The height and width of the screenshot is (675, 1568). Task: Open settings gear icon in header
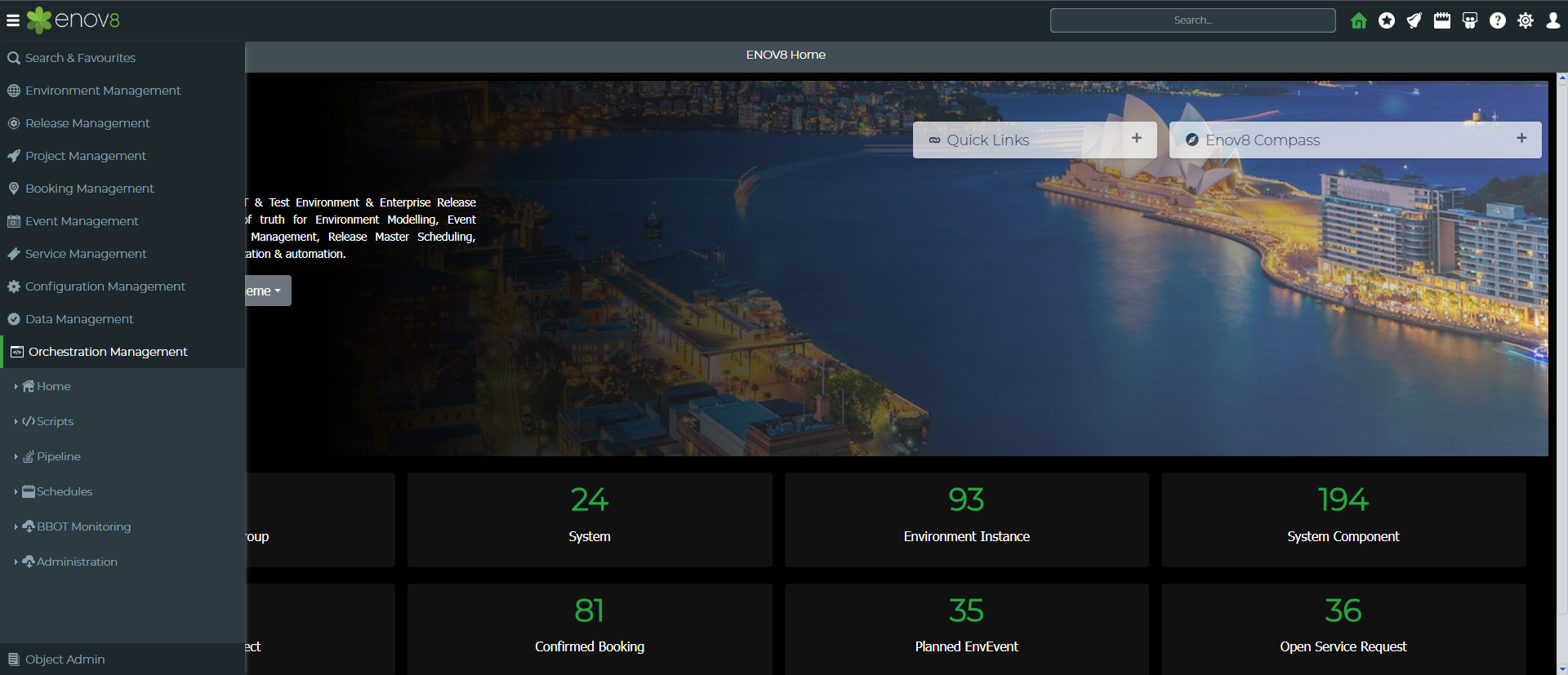coord(1526,20)
